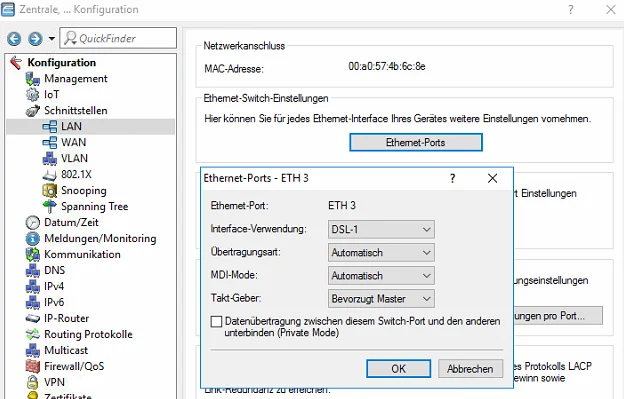
Task: Click the VLAN icon
Action: [50, 158]
